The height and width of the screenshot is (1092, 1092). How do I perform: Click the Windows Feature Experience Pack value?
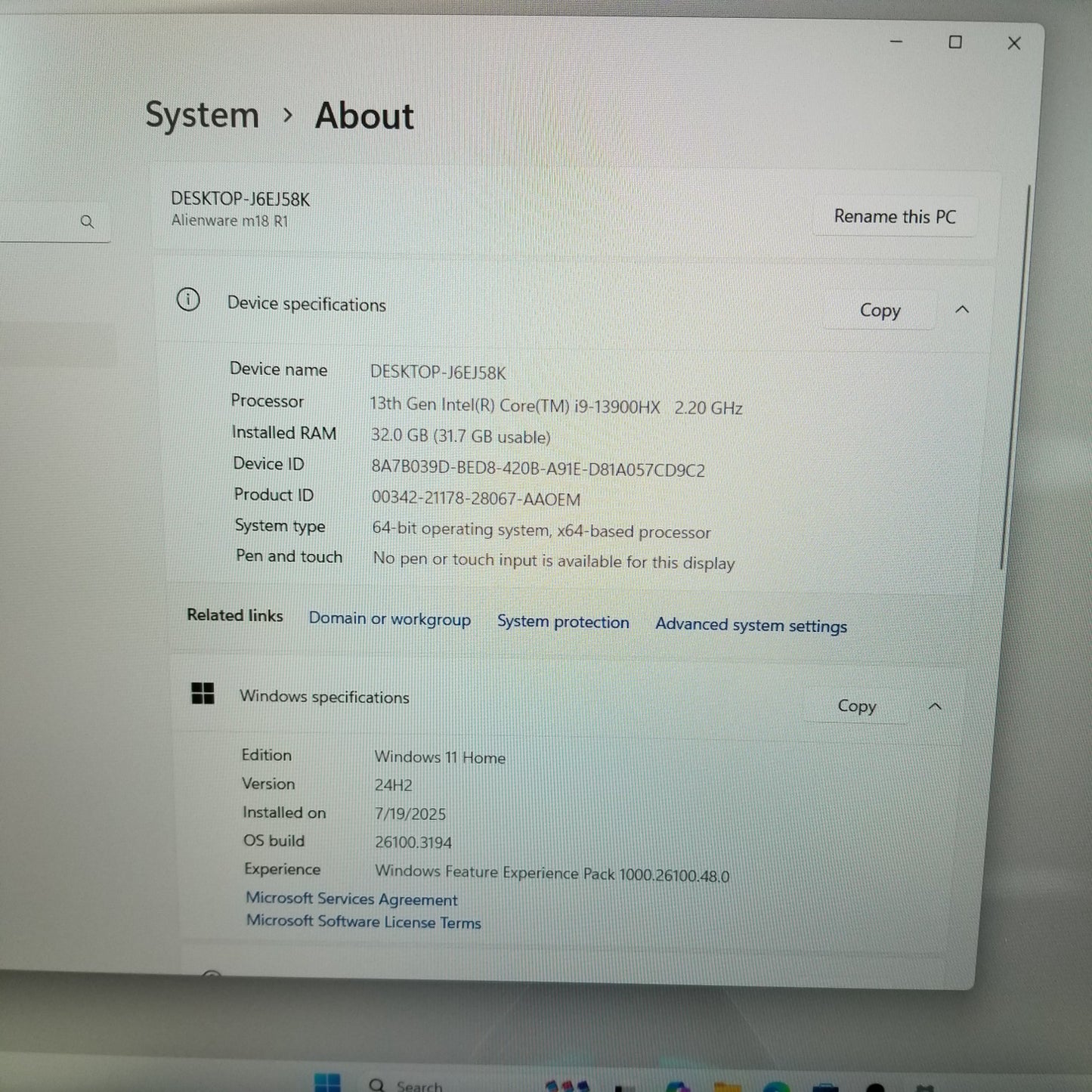tap(552, 874)
